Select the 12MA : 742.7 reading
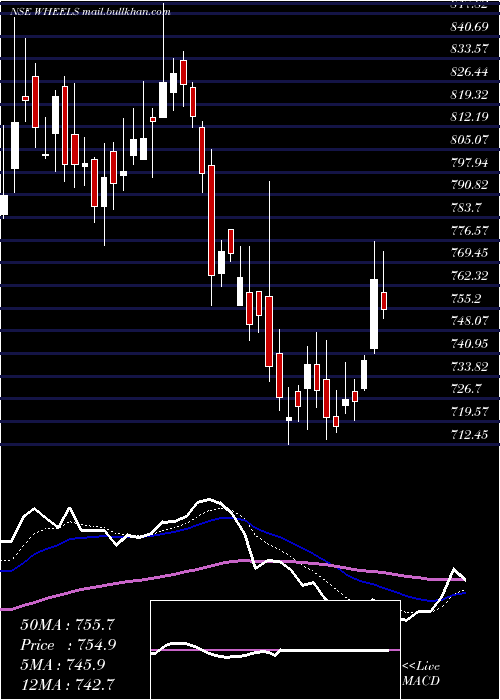Viewport: 500px width, 700px height. coord(67,684)
